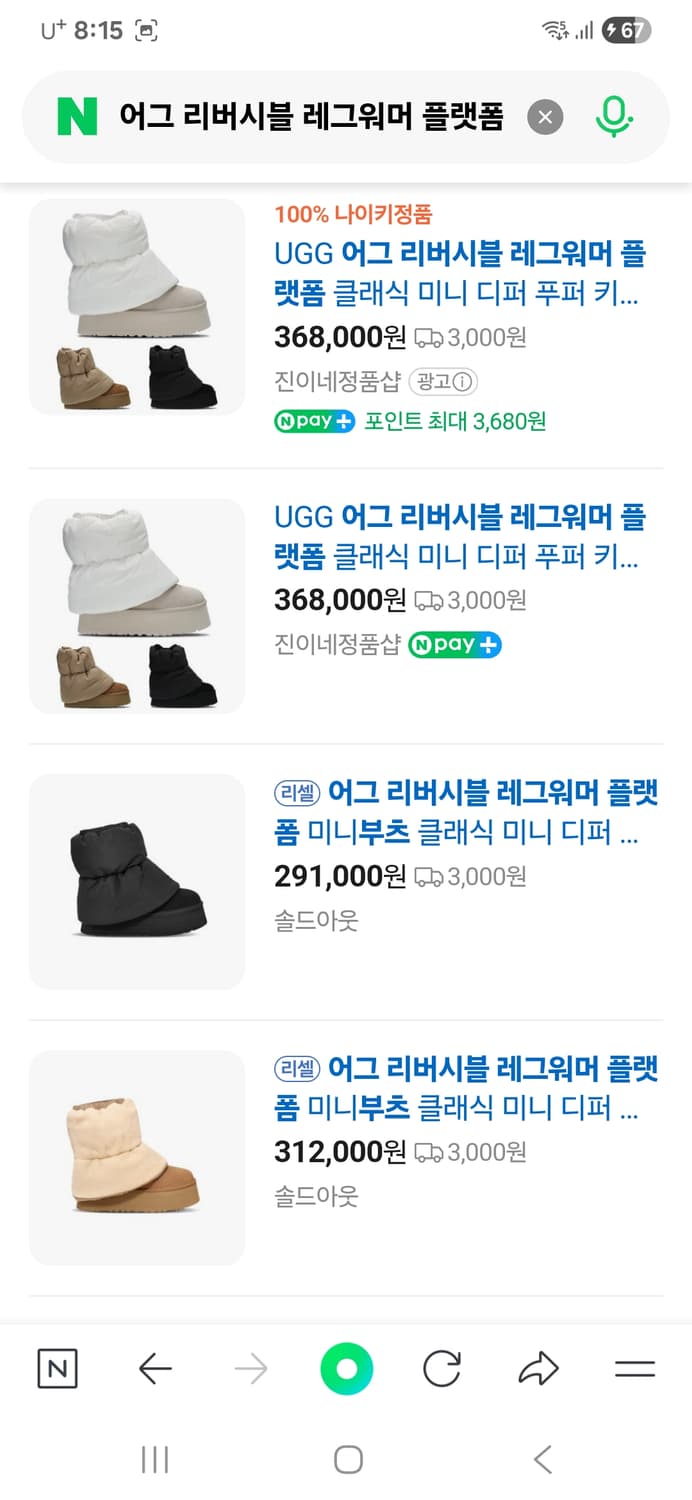Screen dimensions: 692x1500
Task: Tap the search field with 어그 리버시블 text
Action: pos(310,118)
